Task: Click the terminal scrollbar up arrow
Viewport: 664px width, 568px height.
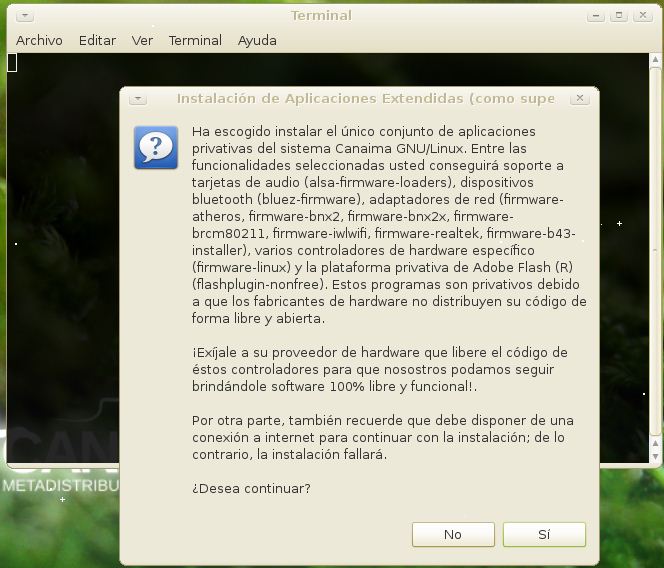Action: click(x=655, y=58)
